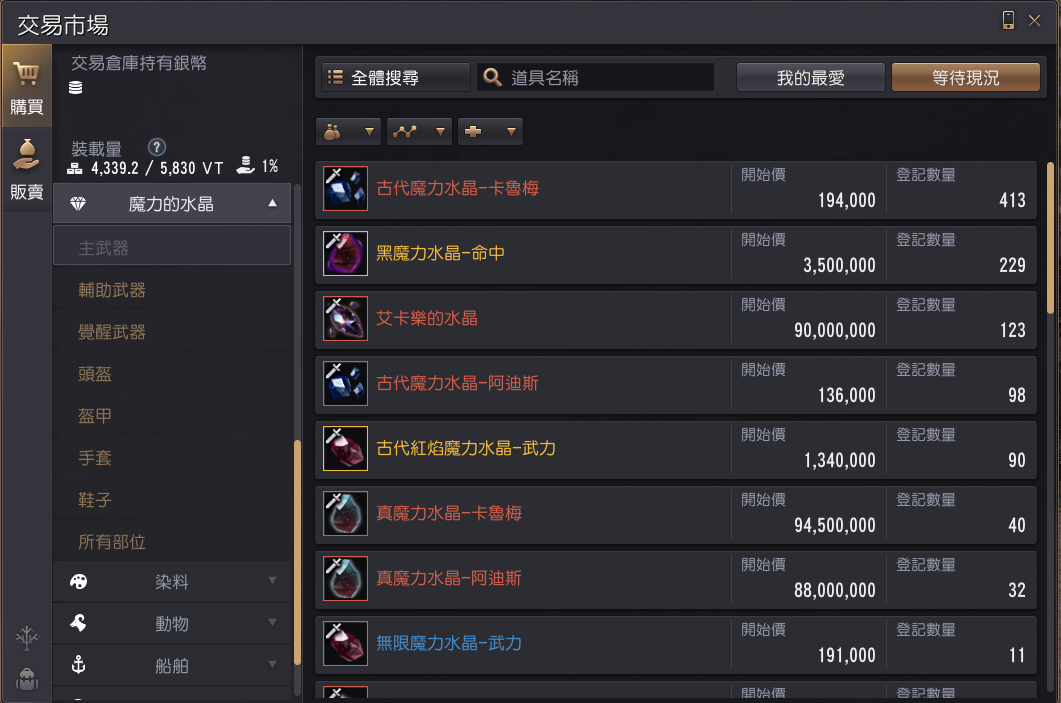Screen dimensions: 1061x703
Task: Collapse the 魔力的水晶 category
Action: [x=172, y=204]
